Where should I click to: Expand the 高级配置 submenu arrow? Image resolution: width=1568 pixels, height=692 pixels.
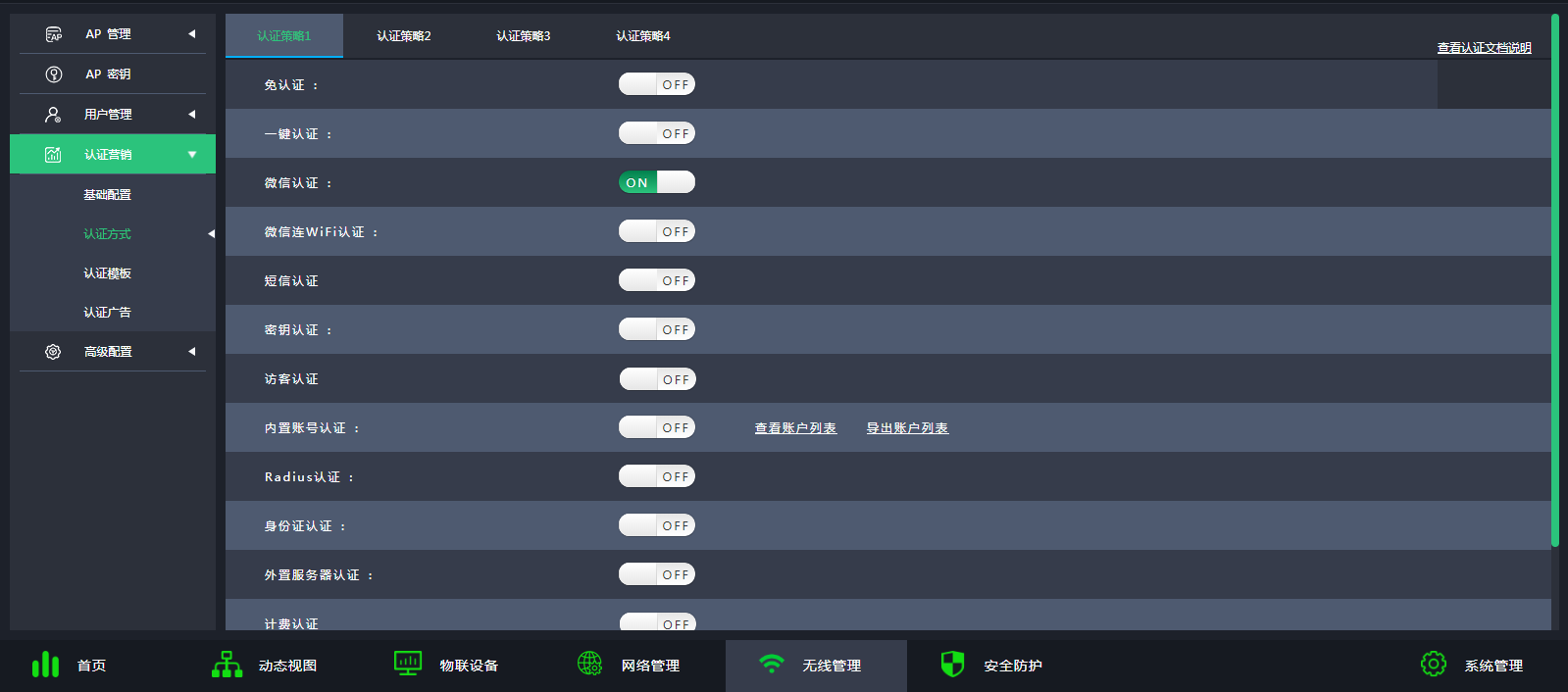tap(192, 352)
